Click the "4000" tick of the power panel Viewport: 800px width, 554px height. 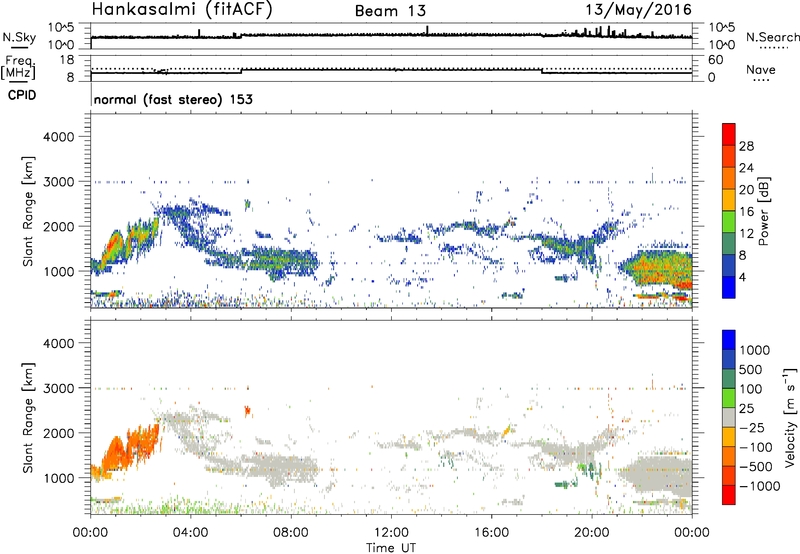coord(59,137)
